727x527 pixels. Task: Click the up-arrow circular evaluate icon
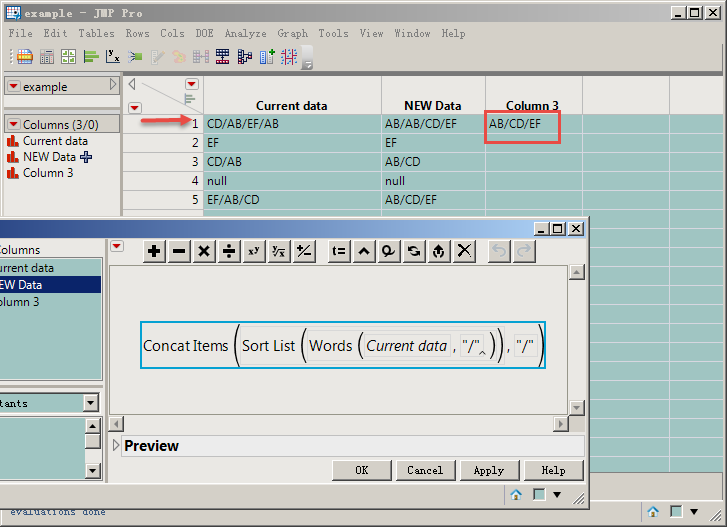439,251
